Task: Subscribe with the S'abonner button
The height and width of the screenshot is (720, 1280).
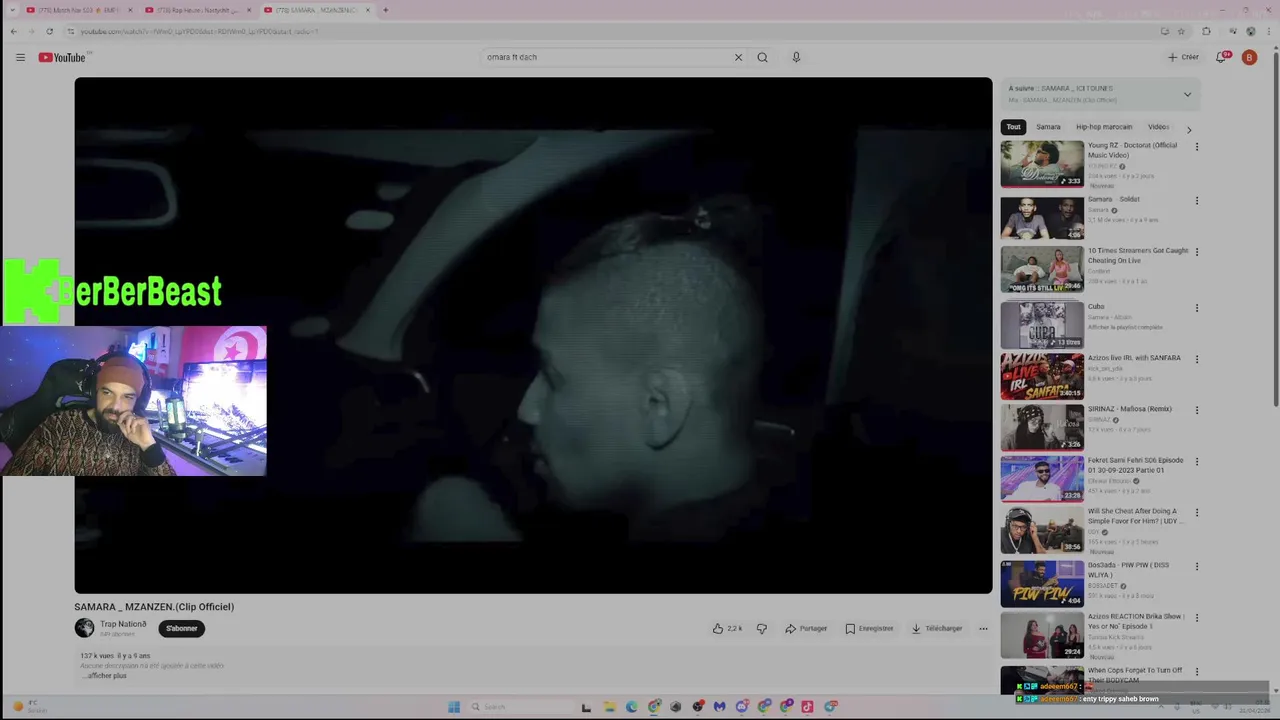Action: (x=181, y=628)
